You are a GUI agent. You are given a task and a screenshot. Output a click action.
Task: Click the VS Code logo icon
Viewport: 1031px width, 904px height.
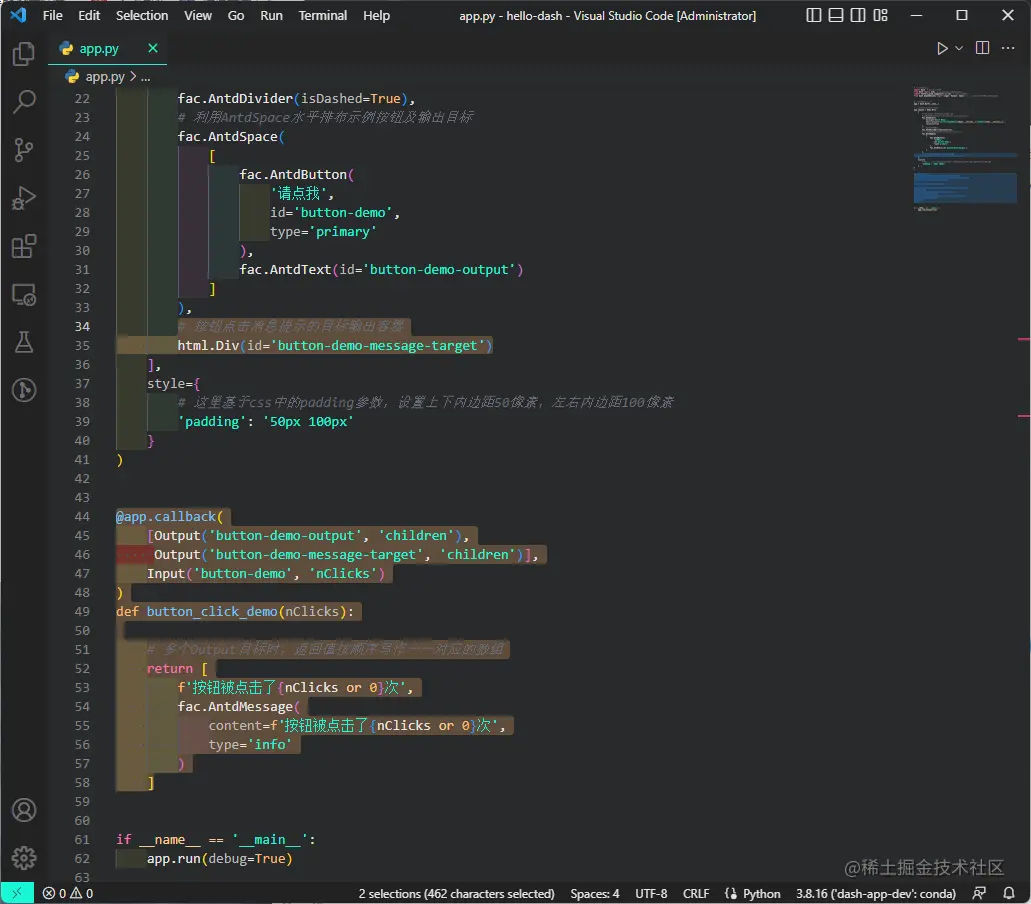pos(18,14)
